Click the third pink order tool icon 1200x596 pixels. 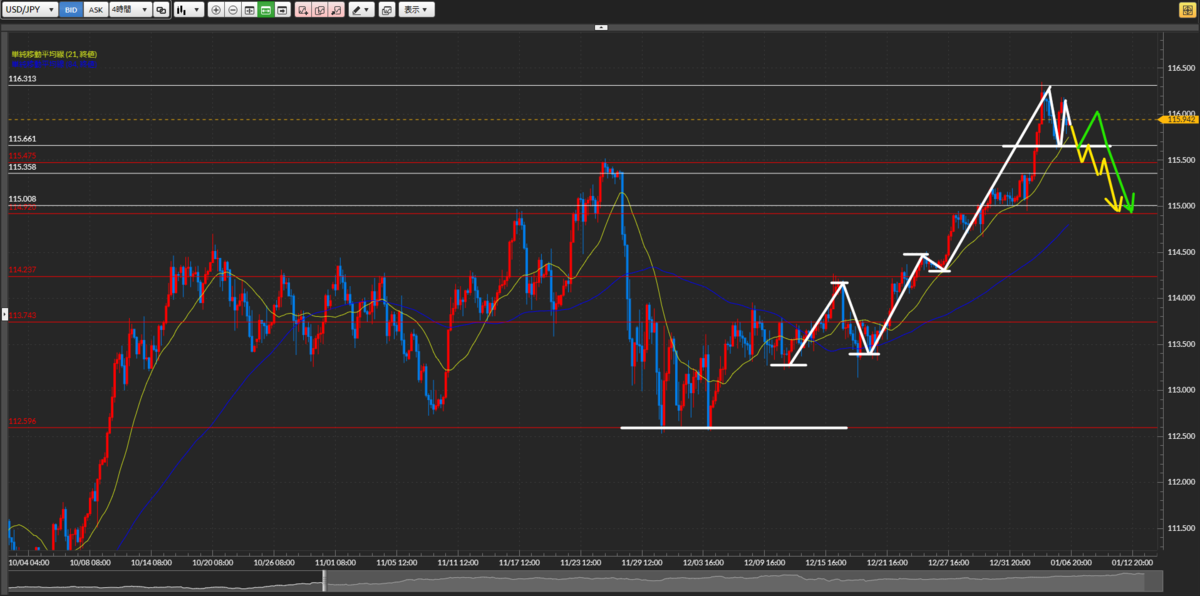pyautogui.click(x=336, y=9)
